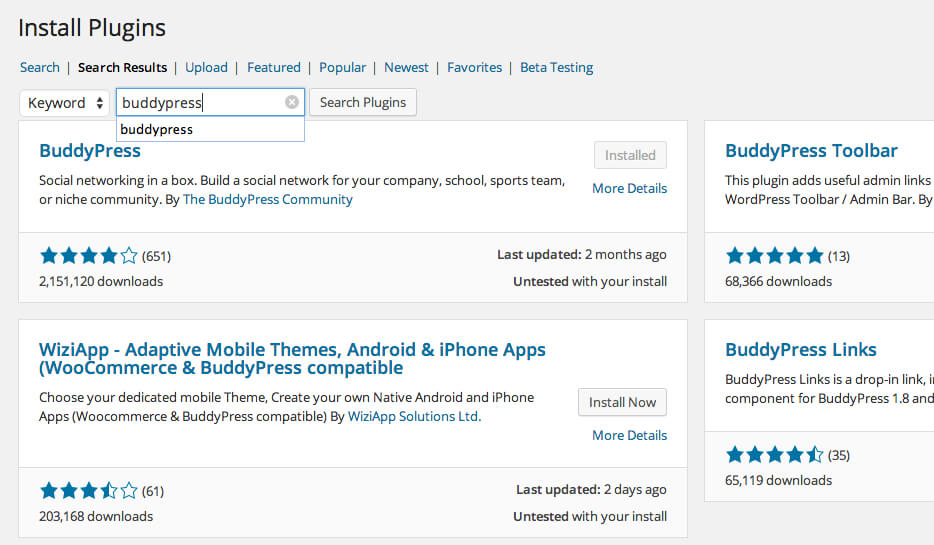View the Favorites tab
This screenshot has height=545, width=934.
coord(475,67)
